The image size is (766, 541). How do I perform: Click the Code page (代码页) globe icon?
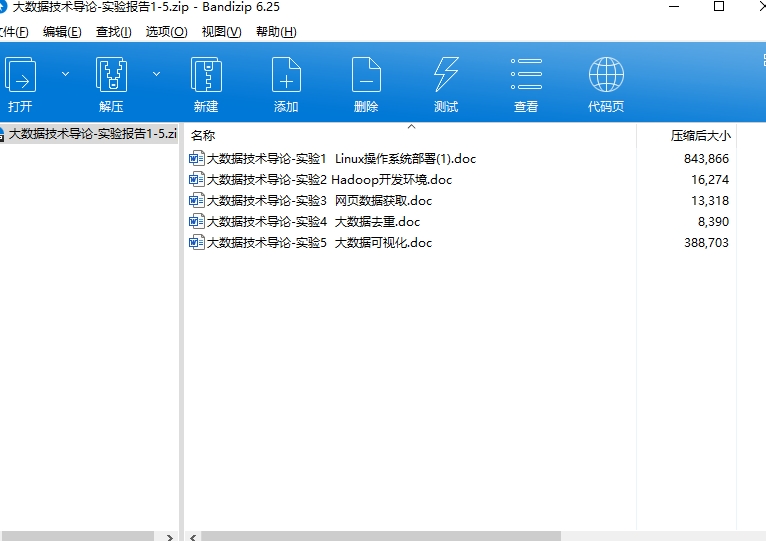pyautogui.click(x=606, y=74)
